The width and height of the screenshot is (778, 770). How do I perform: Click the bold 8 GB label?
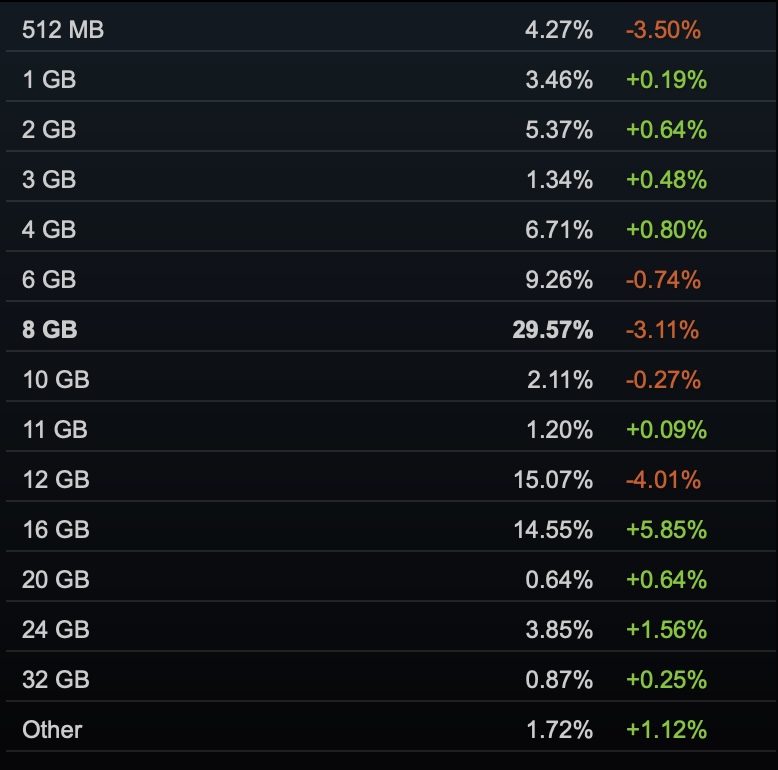[x=49, y=330]
